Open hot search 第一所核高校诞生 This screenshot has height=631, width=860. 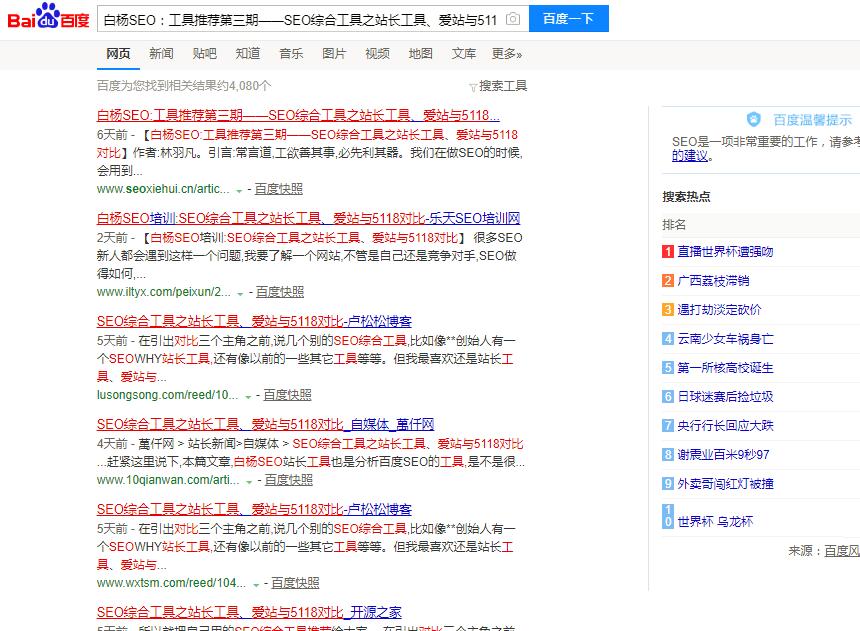[x=725, y=368]
